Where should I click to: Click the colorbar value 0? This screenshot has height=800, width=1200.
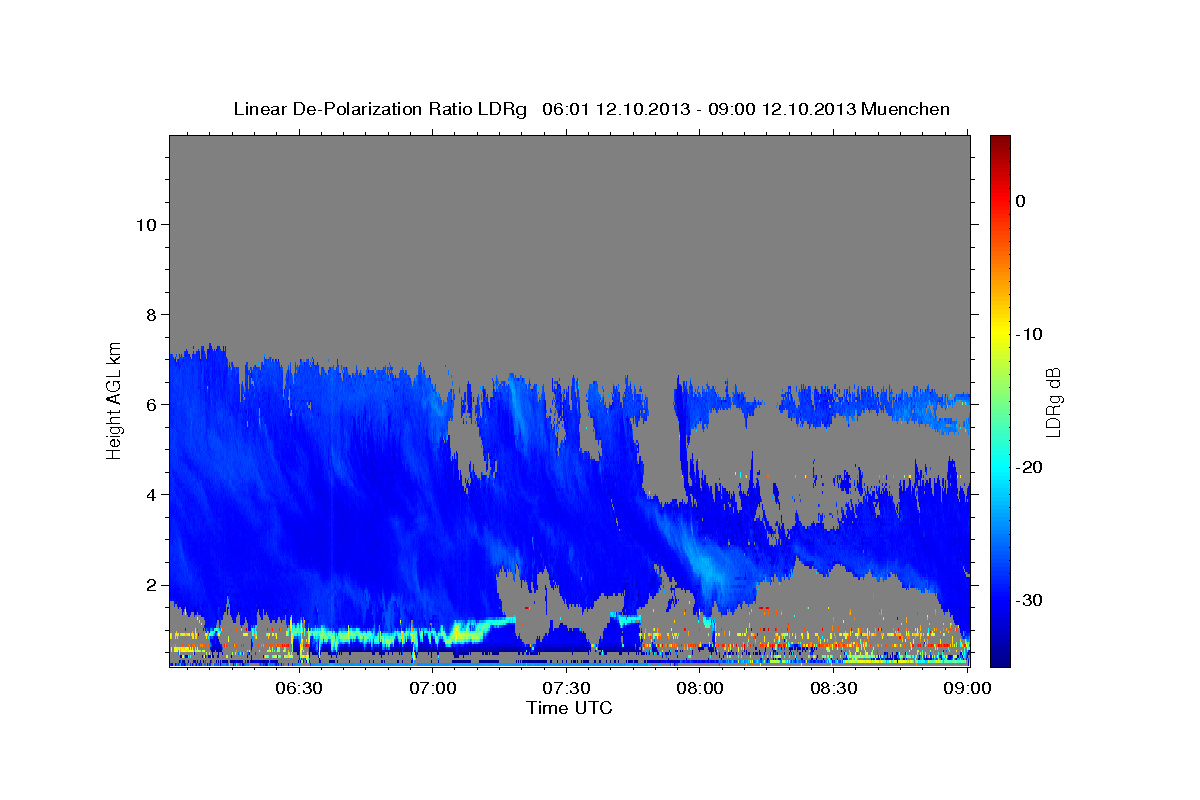(1021, 201)
